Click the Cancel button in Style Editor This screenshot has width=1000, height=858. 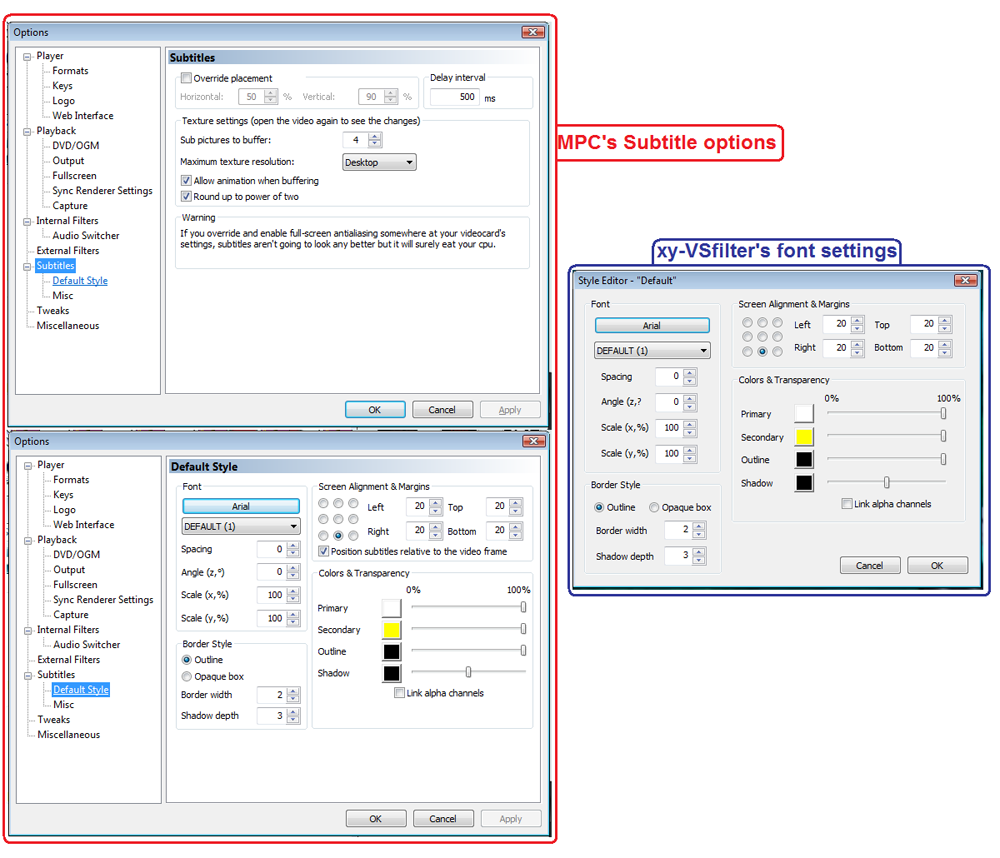(x=870, y=565)
